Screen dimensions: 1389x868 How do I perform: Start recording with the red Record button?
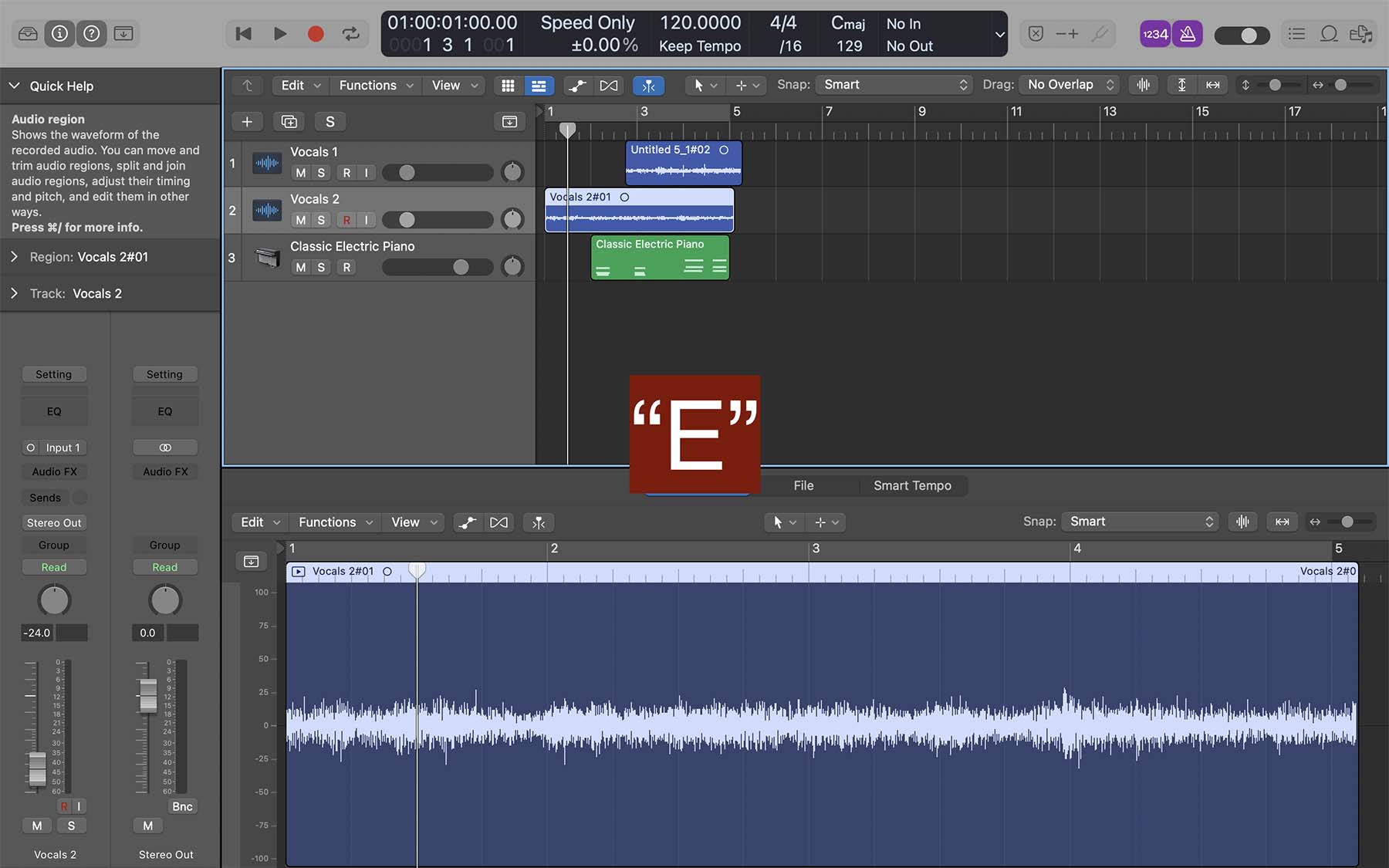coord(315,34)
